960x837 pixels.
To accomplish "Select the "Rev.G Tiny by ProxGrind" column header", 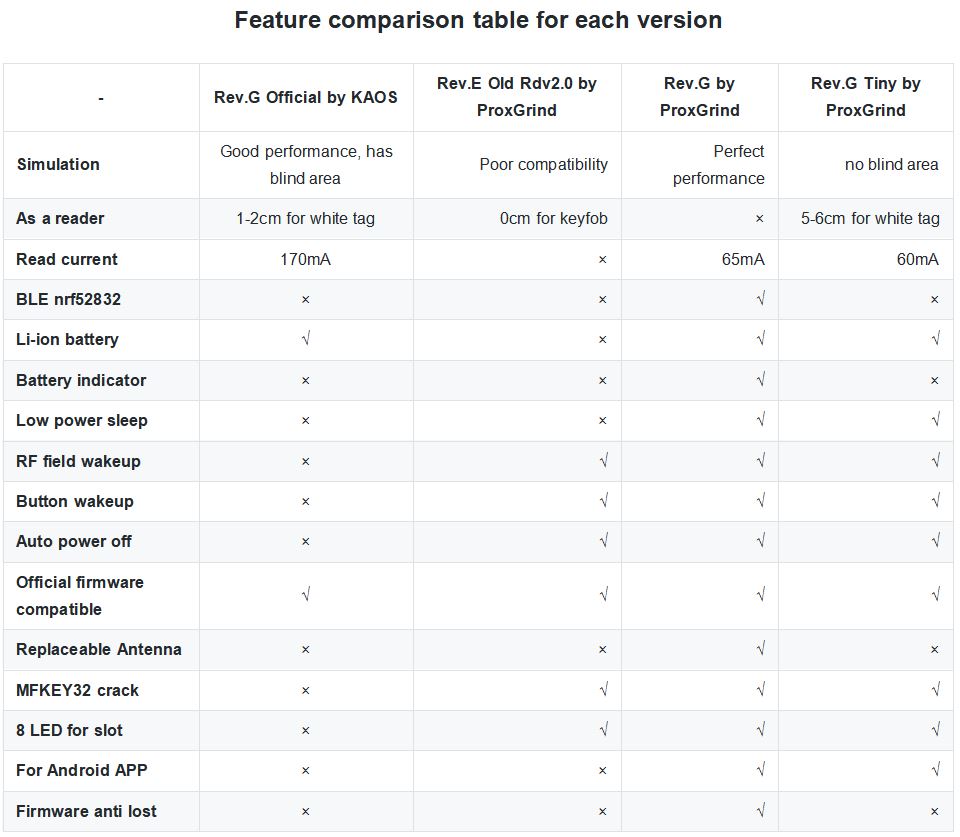I will coord(865,97).
